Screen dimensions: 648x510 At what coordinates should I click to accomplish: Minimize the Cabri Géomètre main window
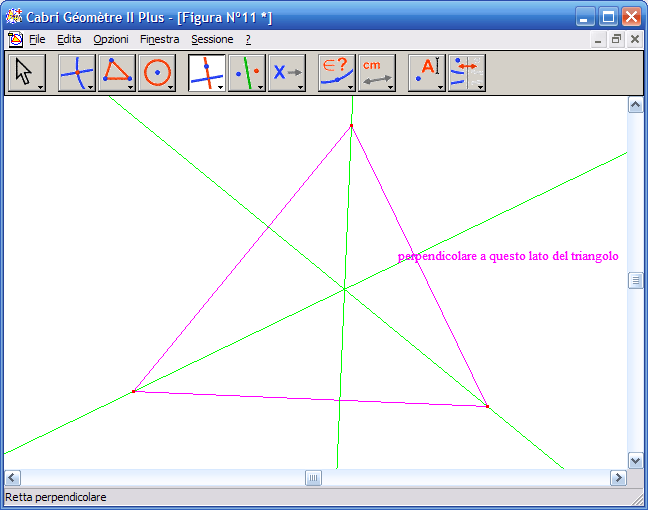[x=585, y=17]
